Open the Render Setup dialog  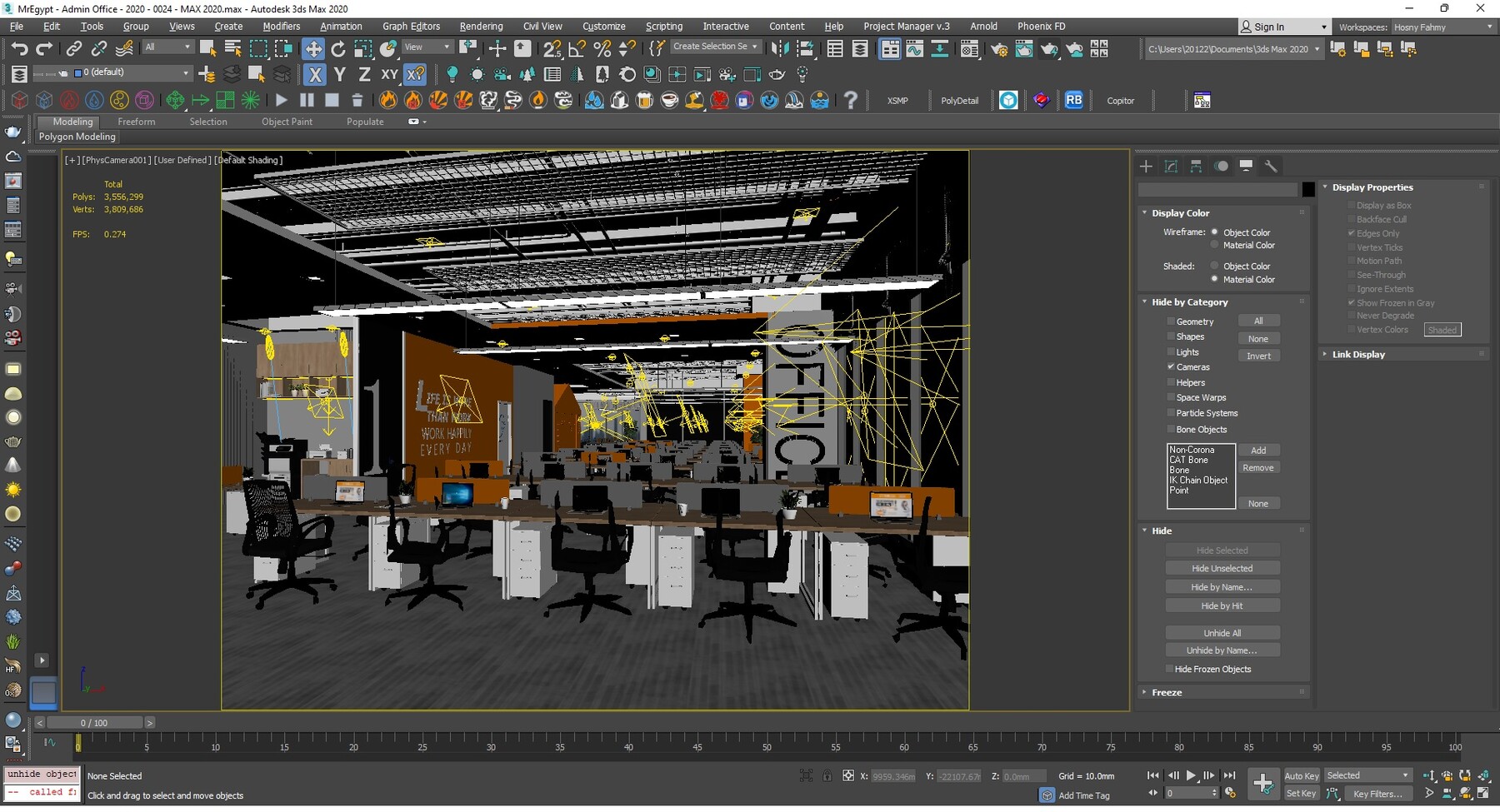[1000, 48]
